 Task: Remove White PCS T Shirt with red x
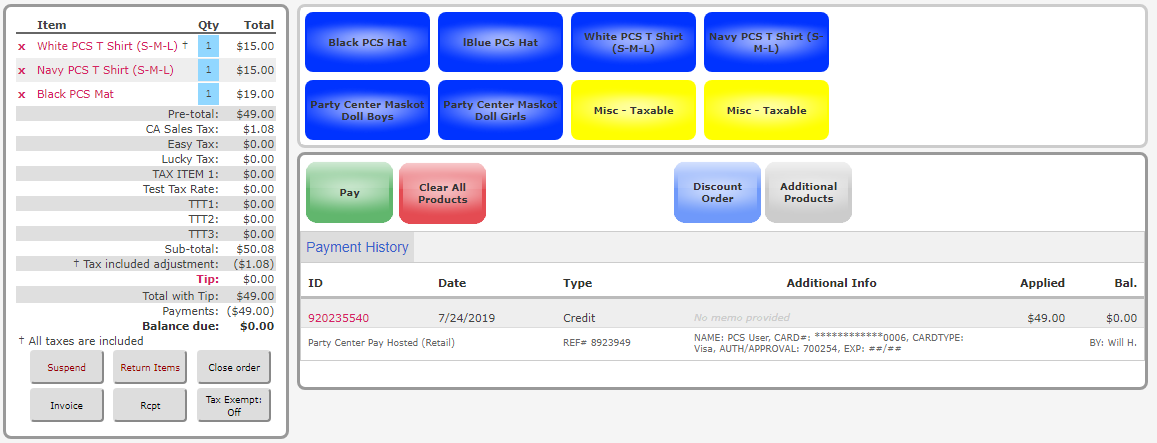click(x=21, y=47)
